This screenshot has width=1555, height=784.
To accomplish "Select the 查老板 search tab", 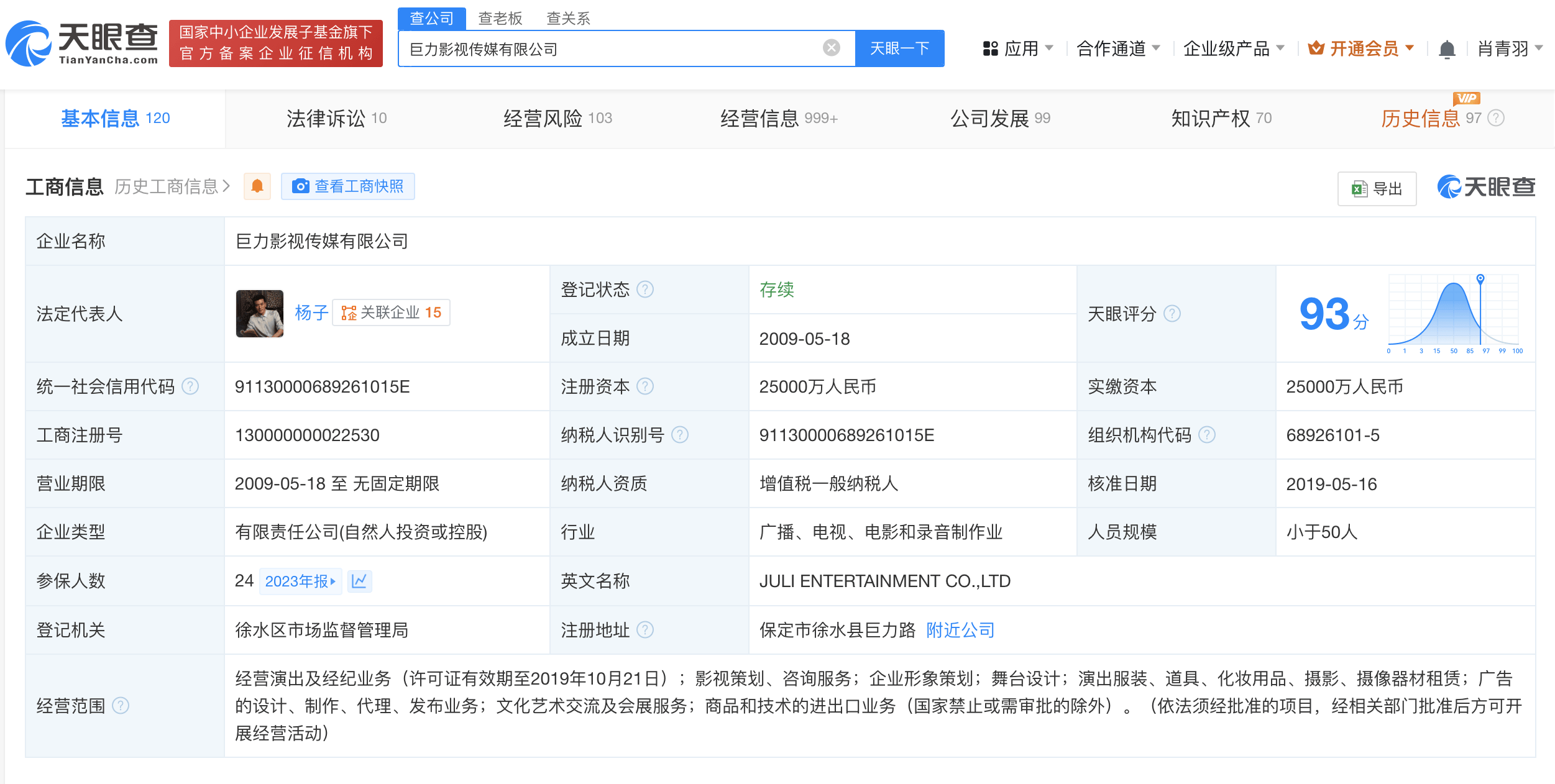I will (500, 18).
